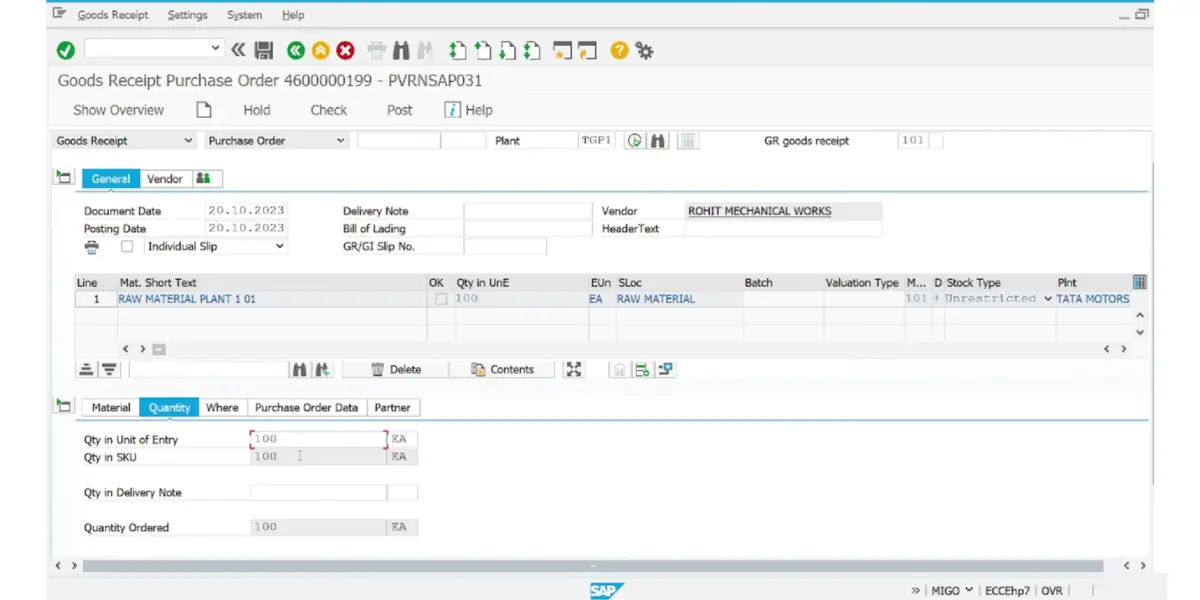Collapse the header data area toggle
This screenshot has width=1200, height=600.
(64, 178)
